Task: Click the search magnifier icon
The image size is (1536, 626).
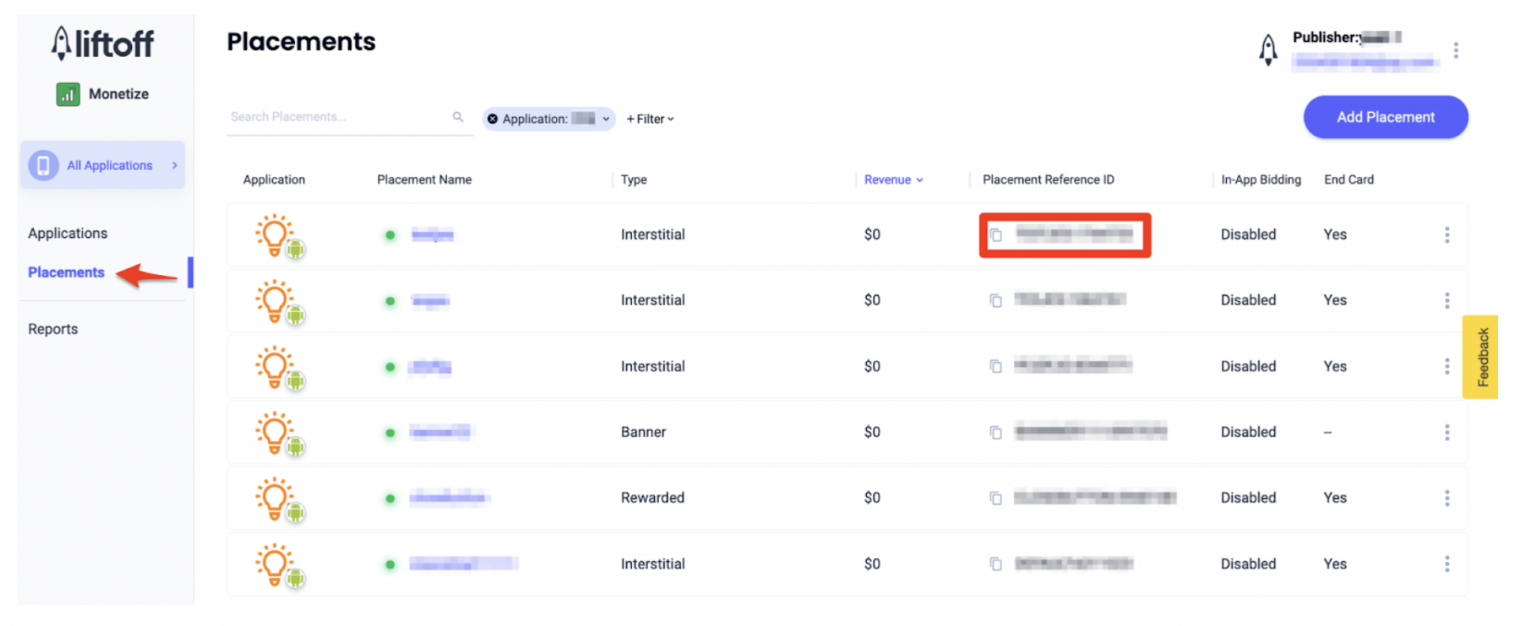Action: pos(457,117)
